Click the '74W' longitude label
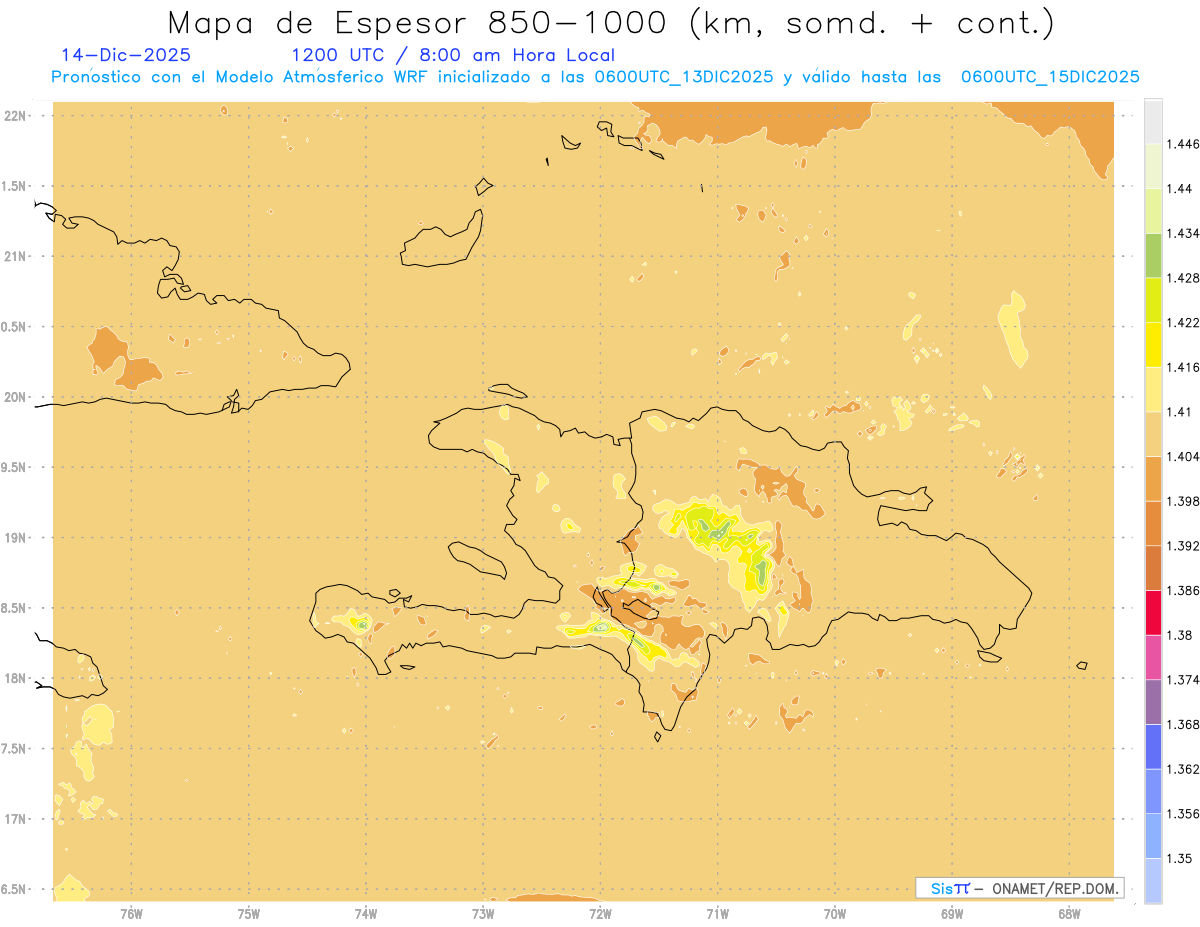Screen dimensions: 1200x927 pyautogui.click(x=366, y=914)
